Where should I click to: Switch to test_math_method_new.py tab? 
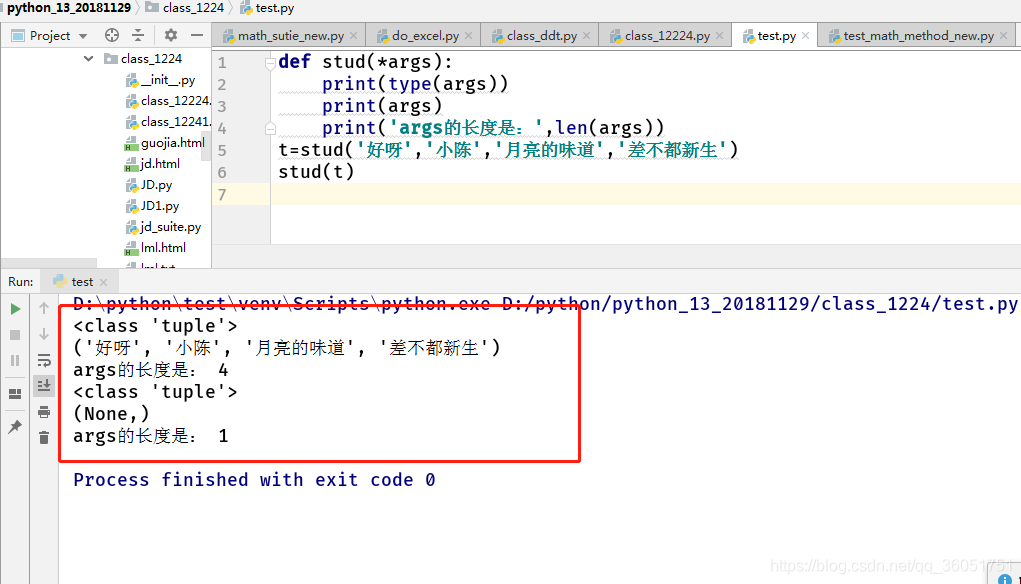[918, 36]
